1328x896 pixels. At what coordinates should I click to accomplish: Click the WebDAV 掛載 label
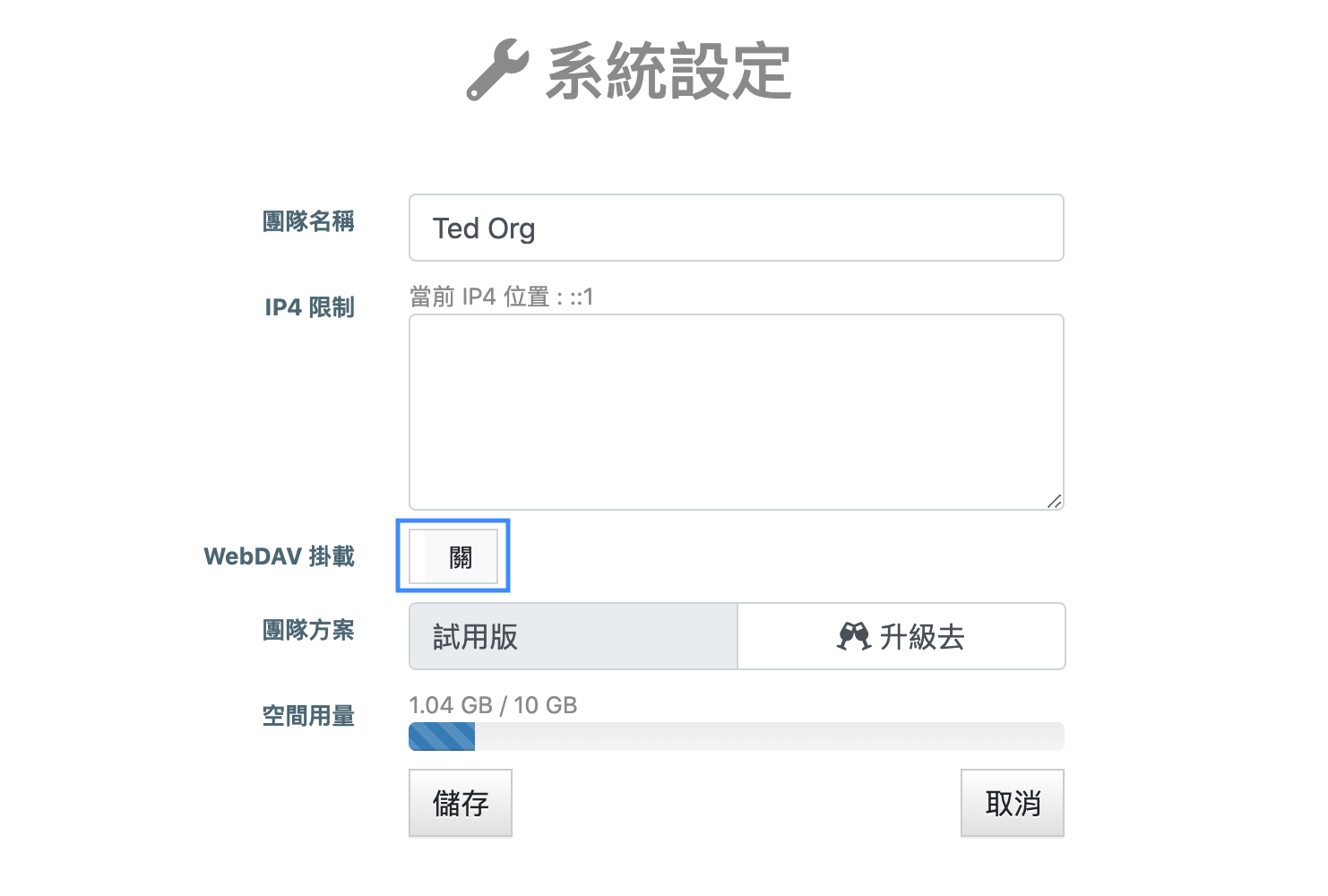coord(280,556)
